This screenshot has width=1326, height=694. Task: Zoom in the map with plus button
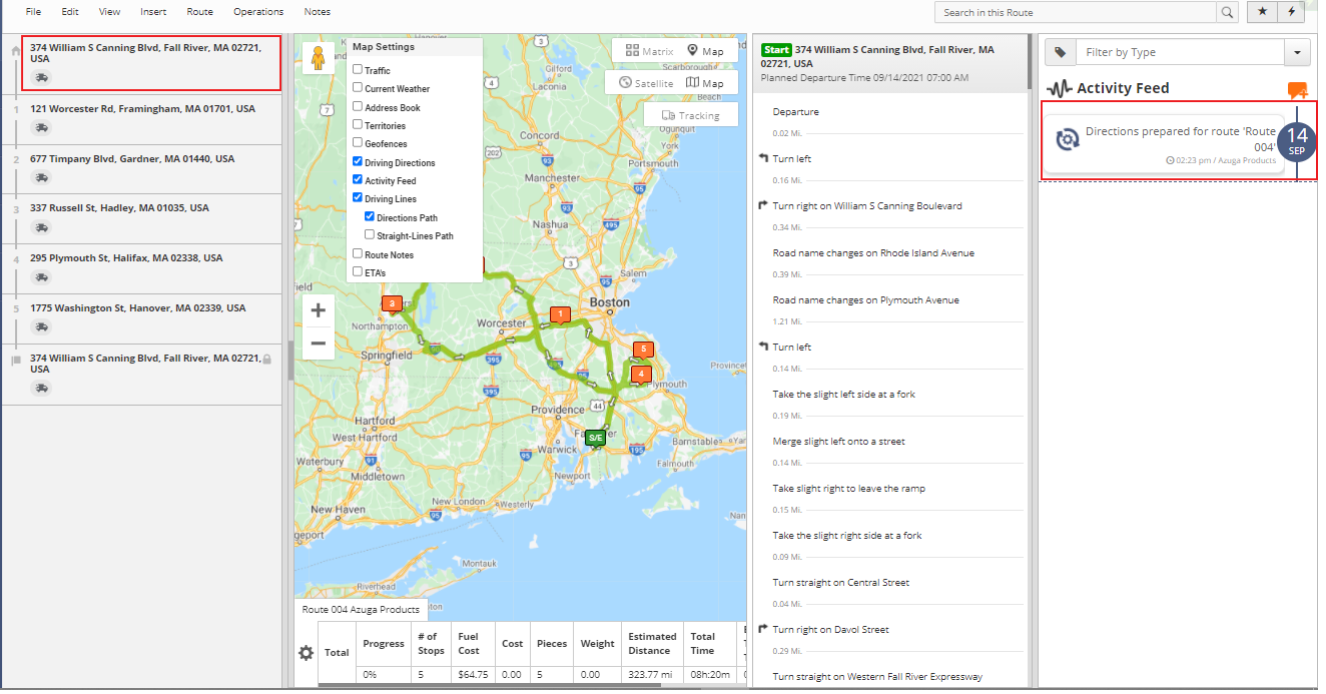(x=318, y=310)
